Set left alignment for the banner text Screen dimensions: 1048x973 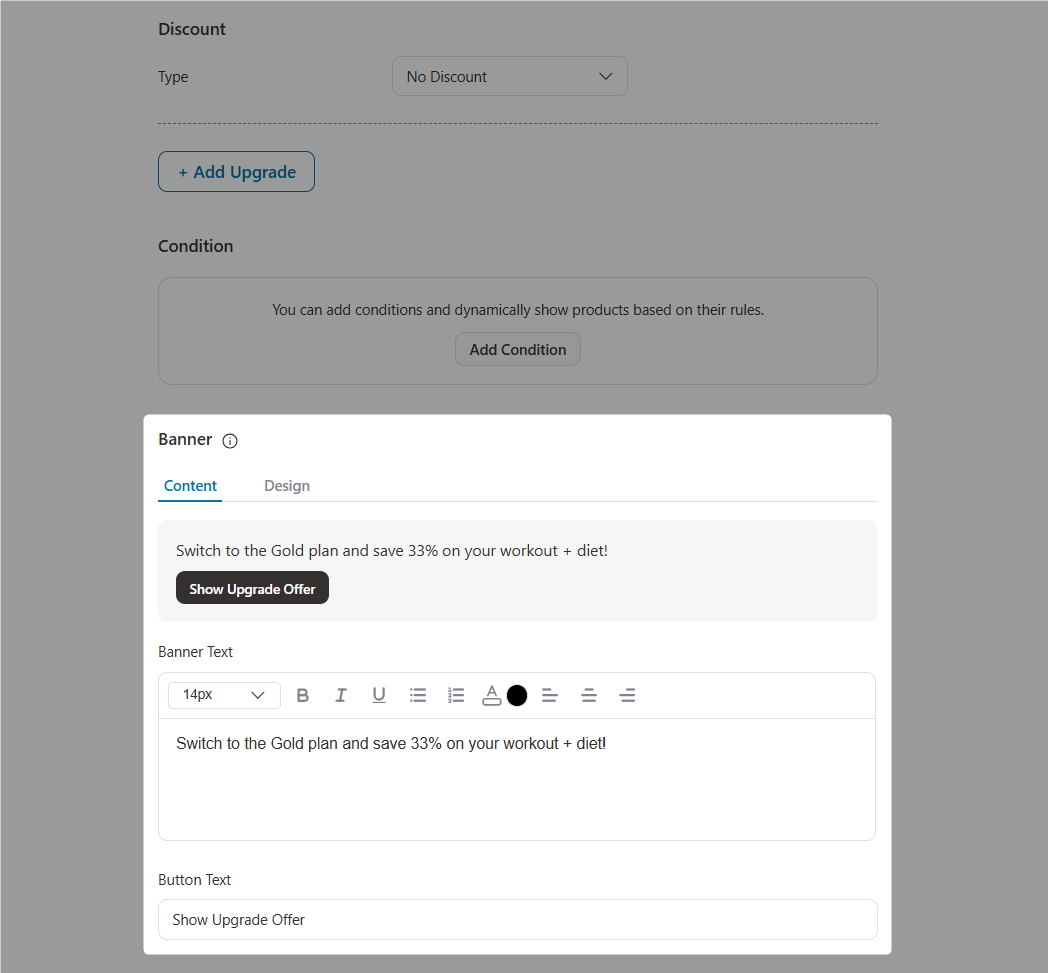click(x=550, y=695)
